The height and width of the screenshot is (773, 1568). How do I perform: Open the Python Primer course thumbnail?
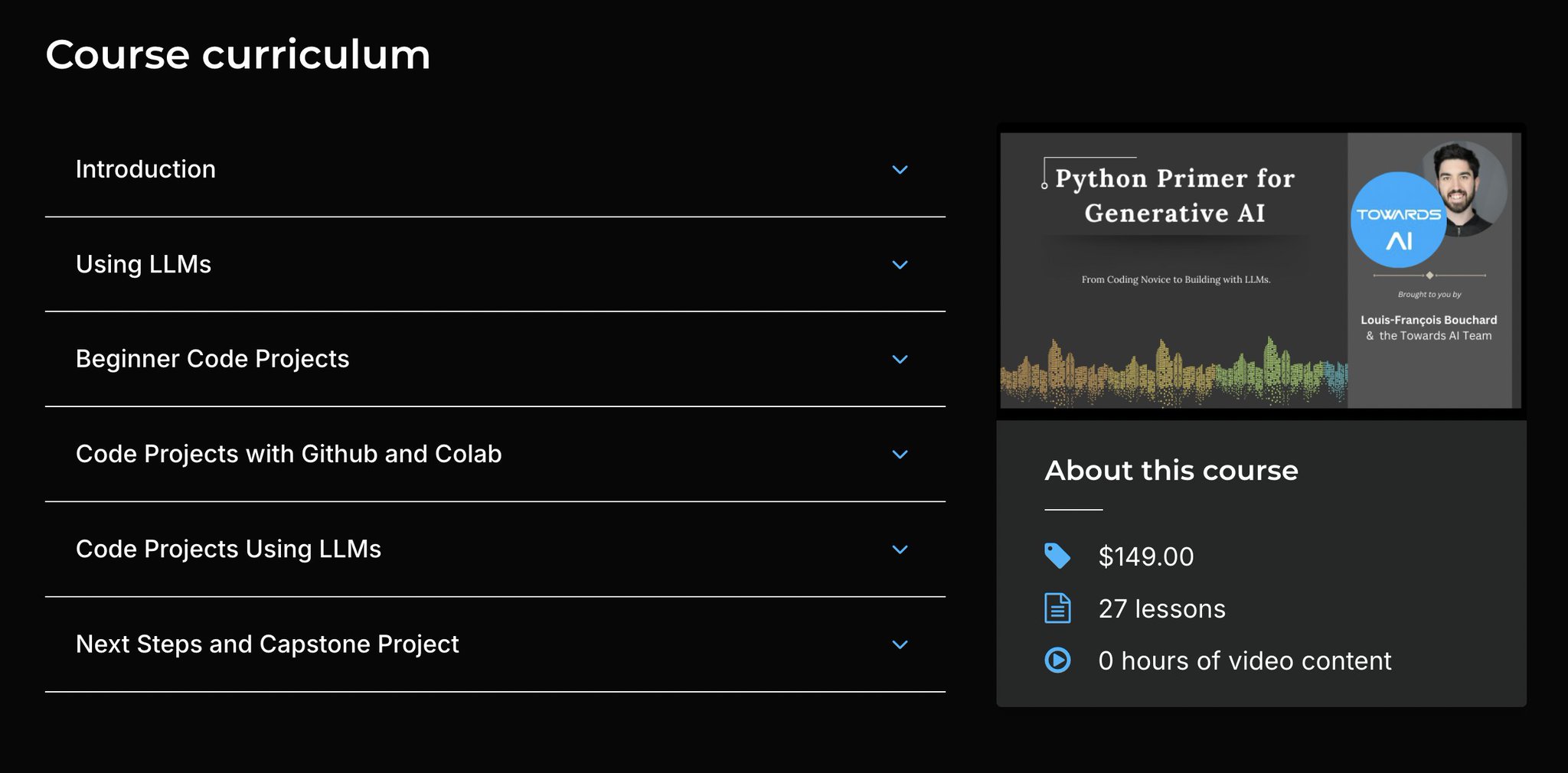(1261, 271)
